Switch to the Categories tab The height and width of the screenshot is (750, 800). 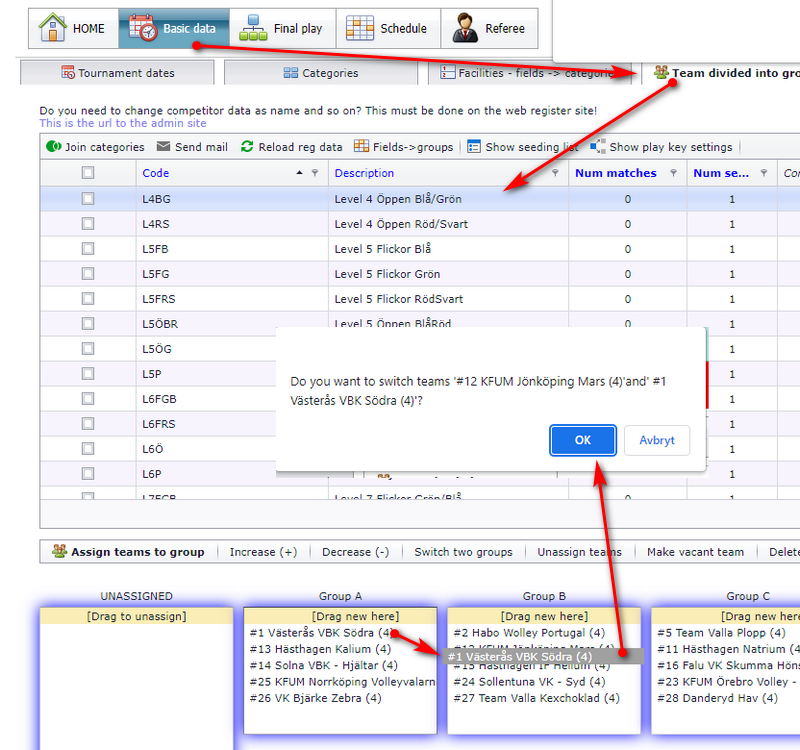click(321, 72)
